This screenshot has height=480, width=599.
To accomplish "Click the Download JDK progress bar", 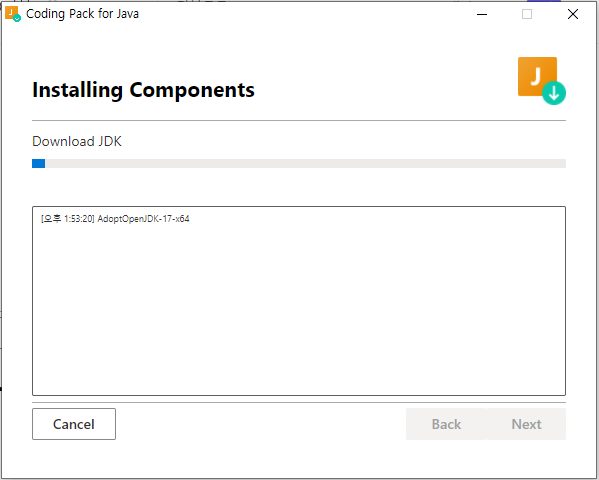I will pyautogui.click(x=299, y=164).
